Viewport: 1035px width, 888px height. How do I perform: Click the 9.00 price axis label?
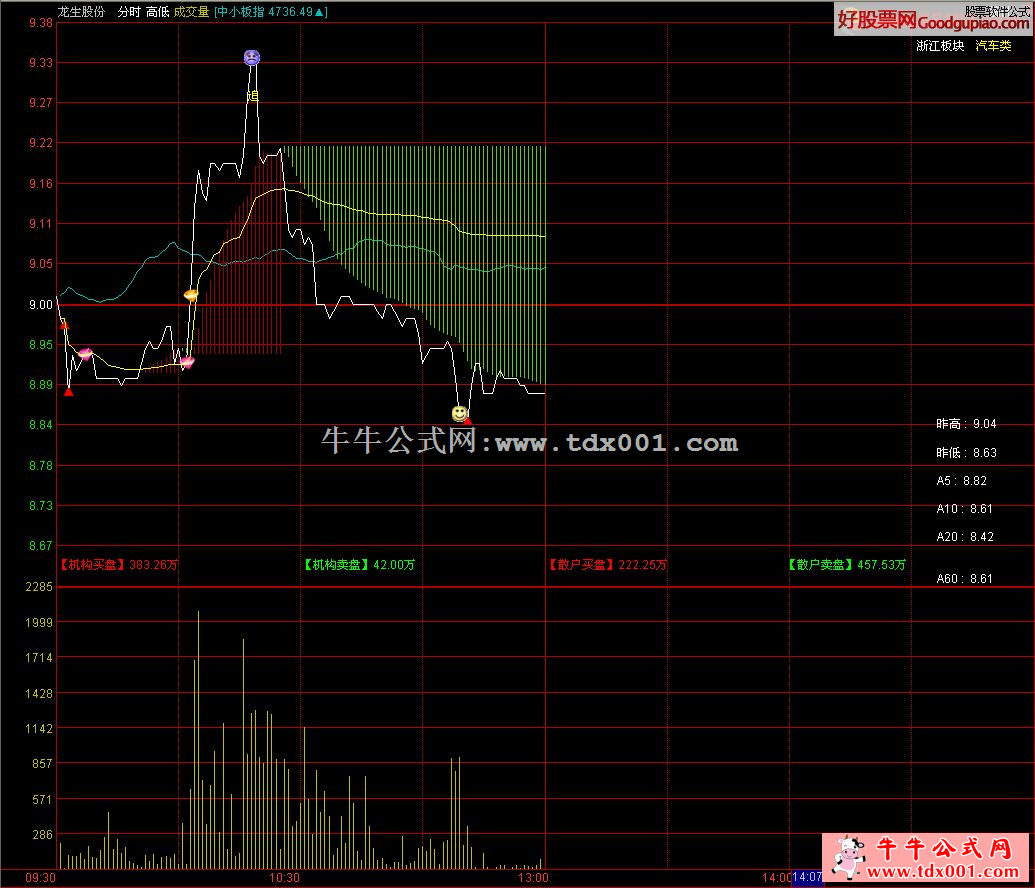click(x=41, y=304)
